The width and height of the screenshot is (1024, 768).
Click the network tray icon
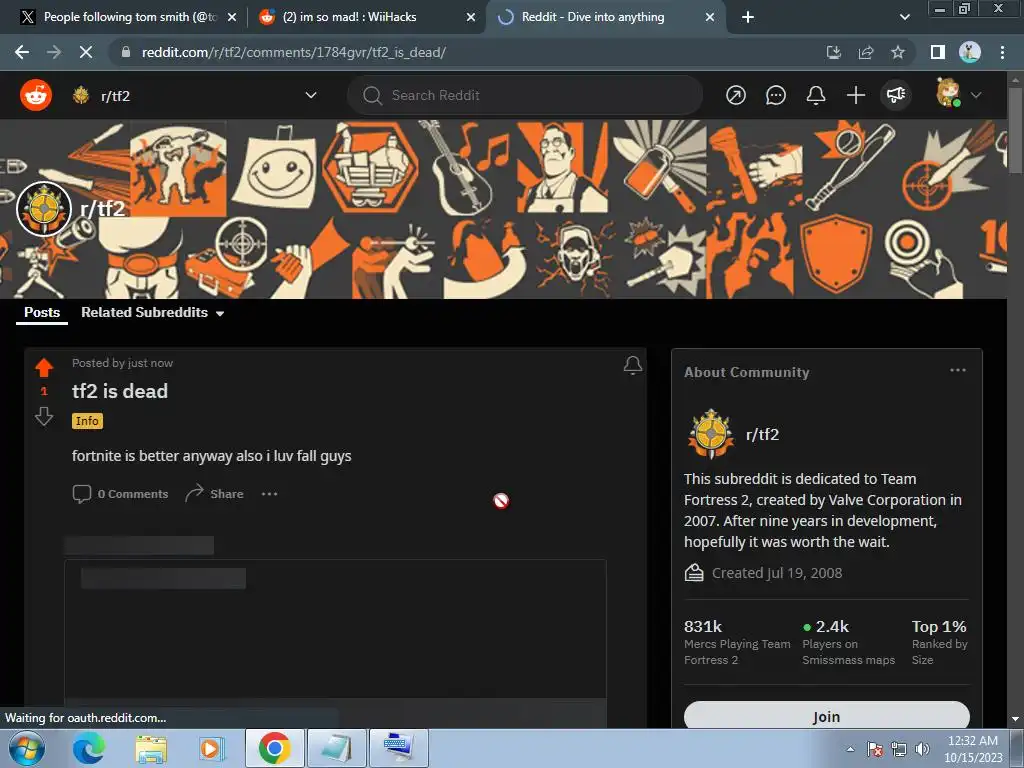[x=899, y=749]
